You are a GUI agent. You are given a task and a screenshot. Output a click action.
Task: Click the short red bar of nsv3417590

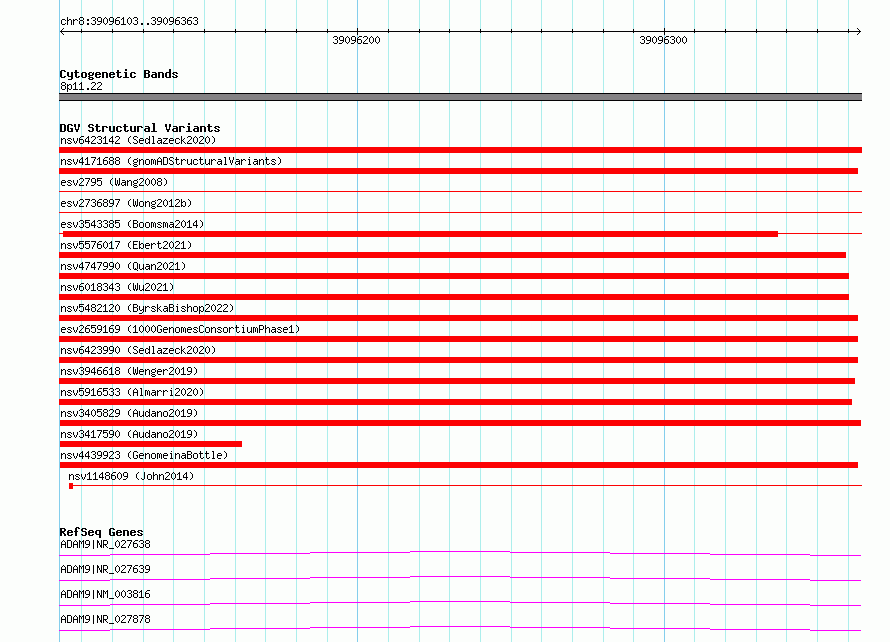click(x=150, y=444)
